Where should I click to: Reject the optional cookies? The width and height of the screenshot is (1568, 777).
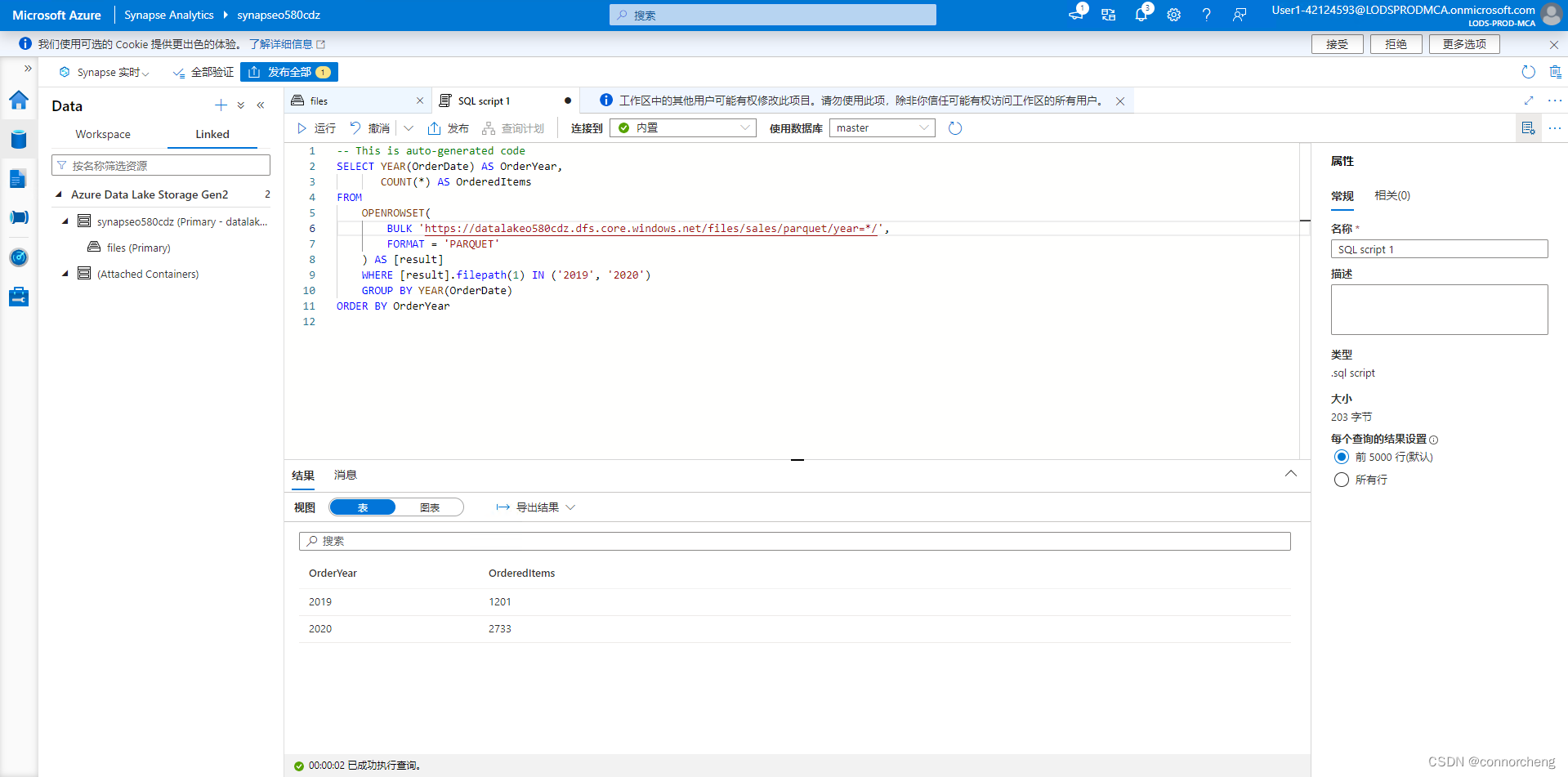(1396, 44)
